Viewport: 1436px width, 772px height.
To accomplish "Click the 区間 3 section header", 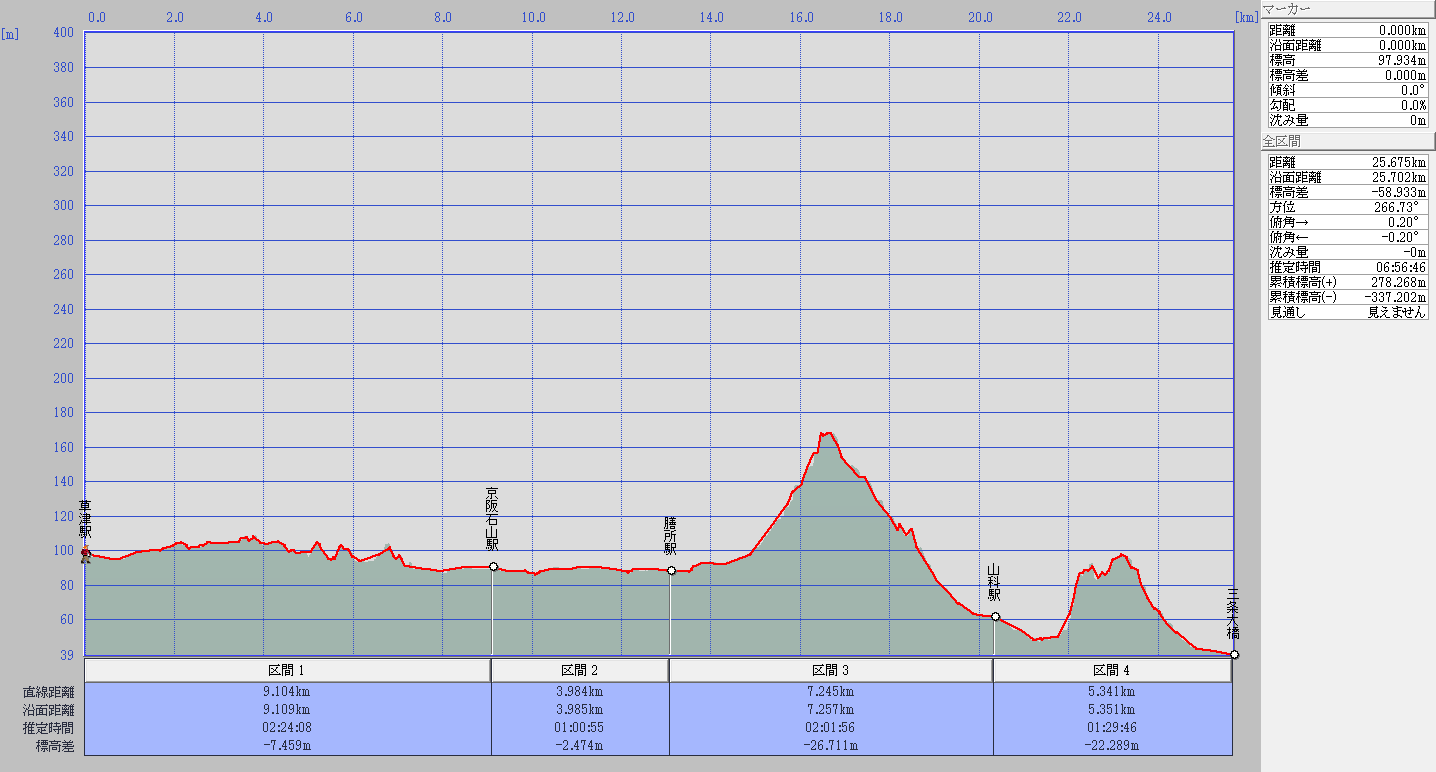I will 831,670.
